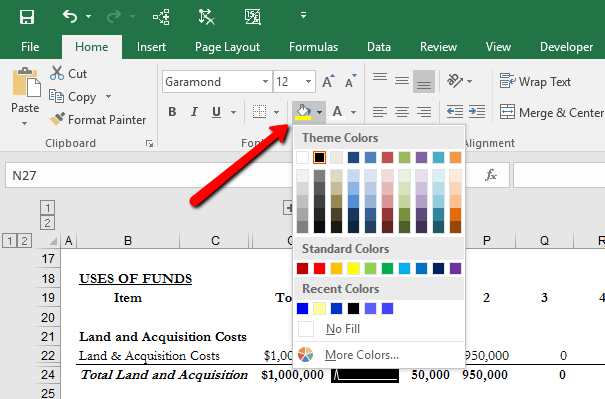Open the Copy dropdown arrow

tap(108, 96)
